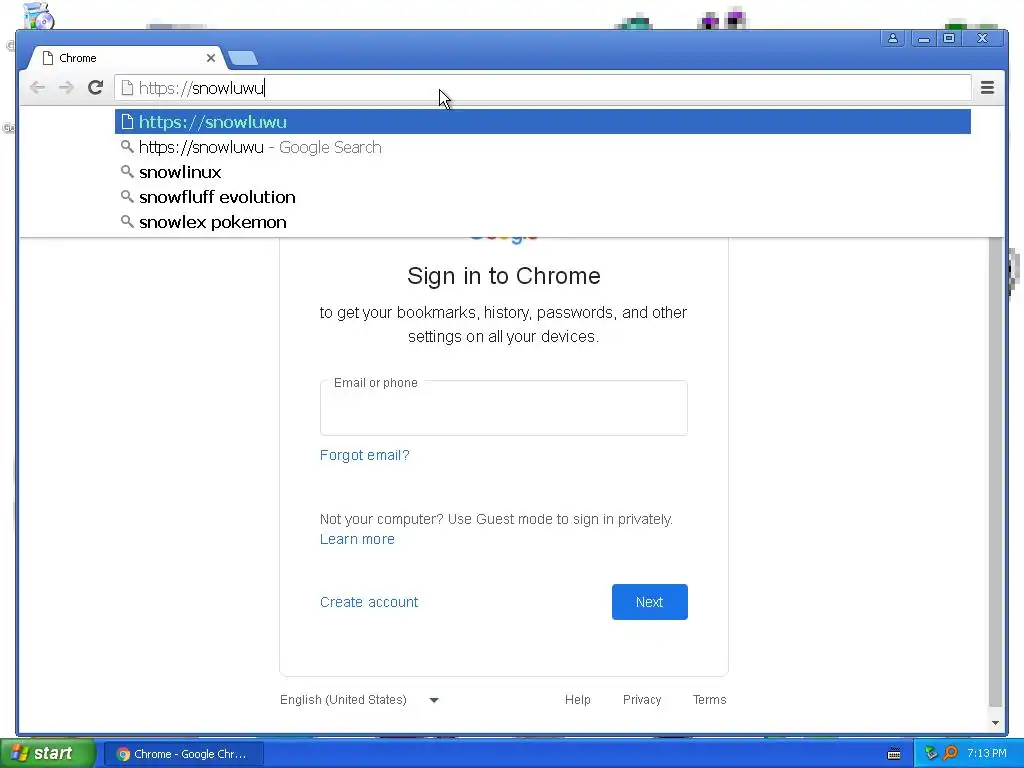Click the page's vertical scrollbar

[995, 472]
